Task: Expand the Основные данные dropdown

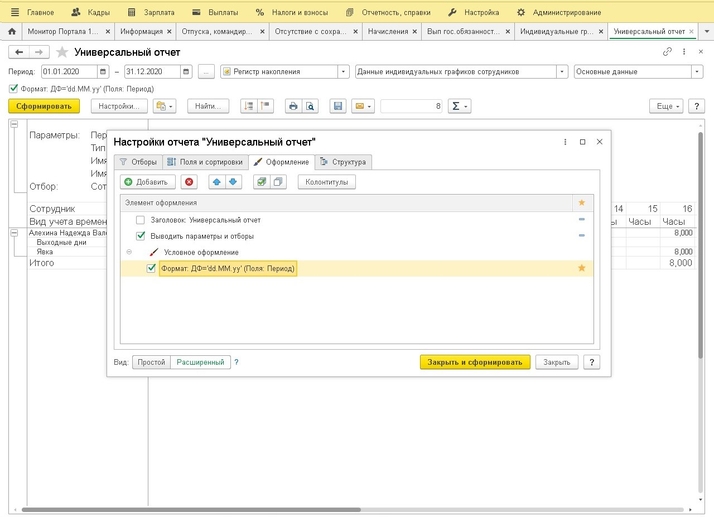Action: coord(697,72)
